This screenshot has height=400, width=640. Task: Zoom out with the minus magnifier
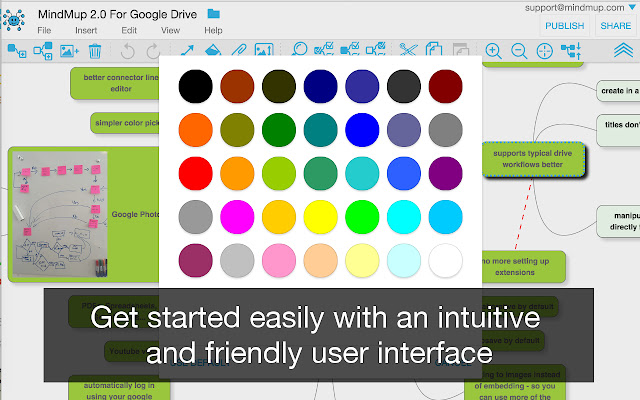[x=519, y=51]
